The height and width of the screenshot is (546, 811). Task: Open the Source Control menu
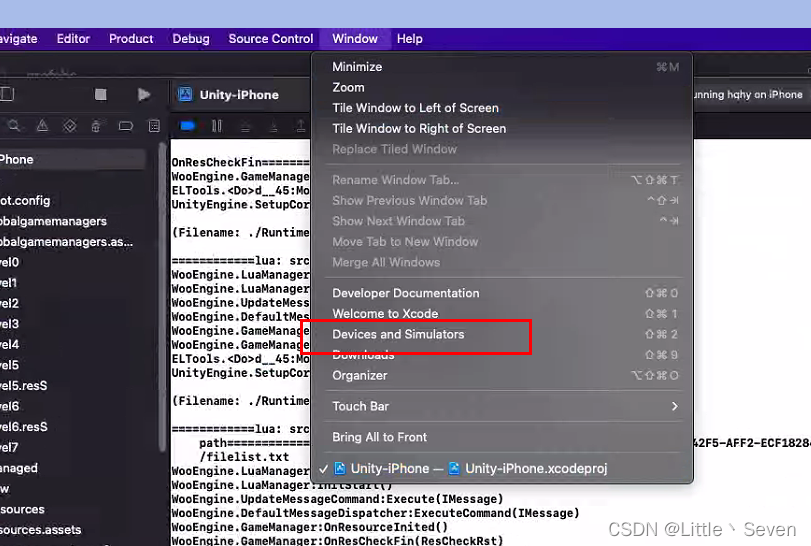(x=271, y=39)
